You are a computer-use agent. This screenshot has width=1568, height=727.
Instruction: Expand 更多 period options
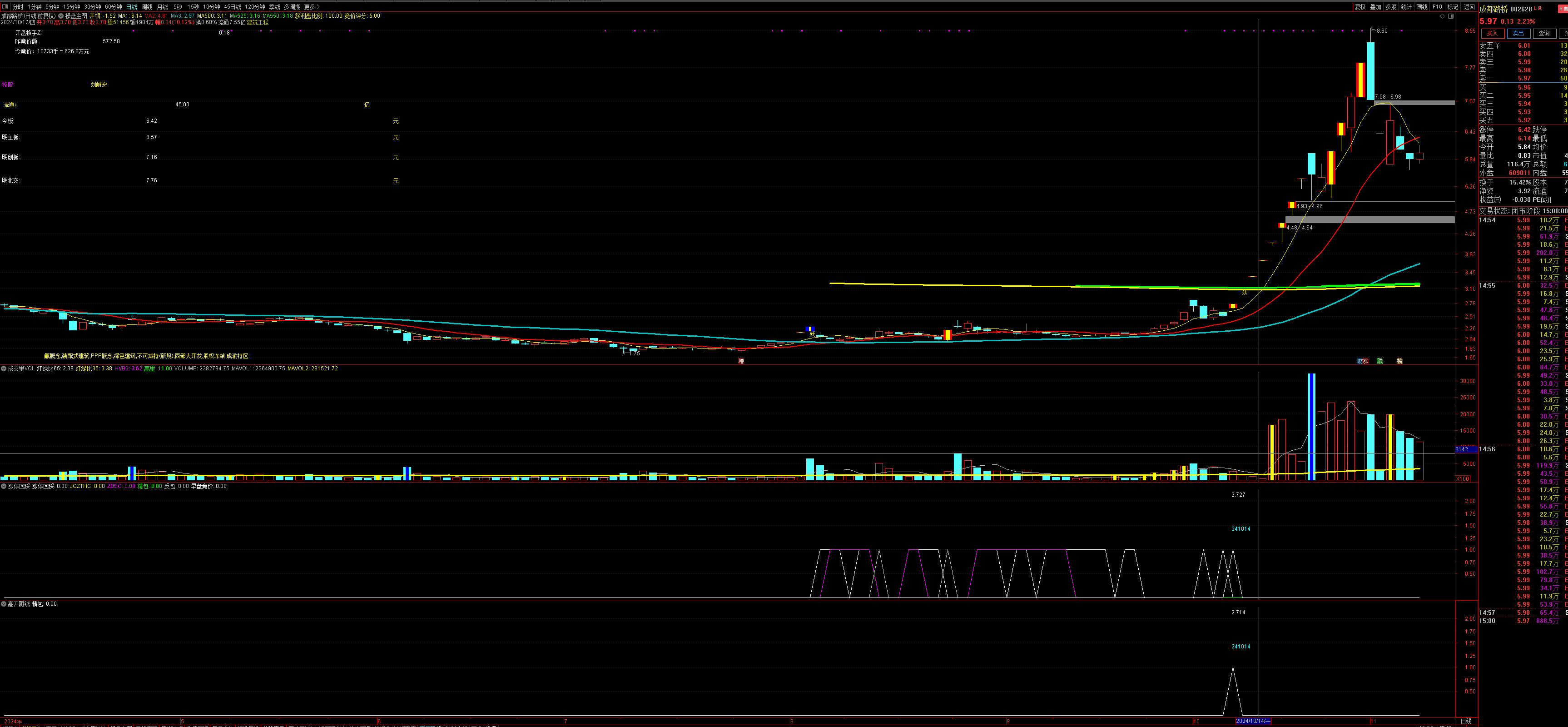[312, 7]
